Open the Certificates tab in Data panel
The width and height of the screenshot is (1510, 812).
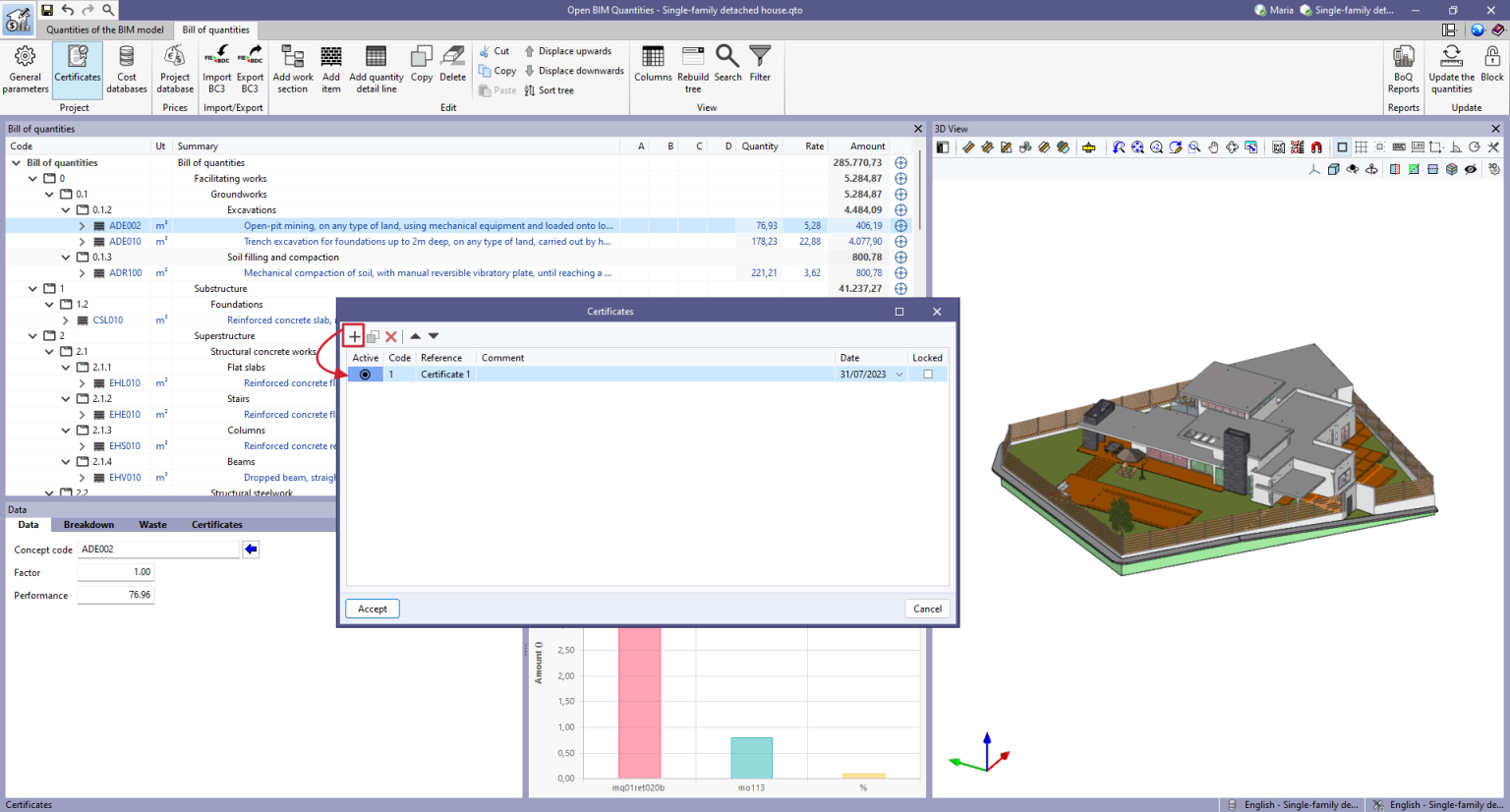(x=216, y=525)
